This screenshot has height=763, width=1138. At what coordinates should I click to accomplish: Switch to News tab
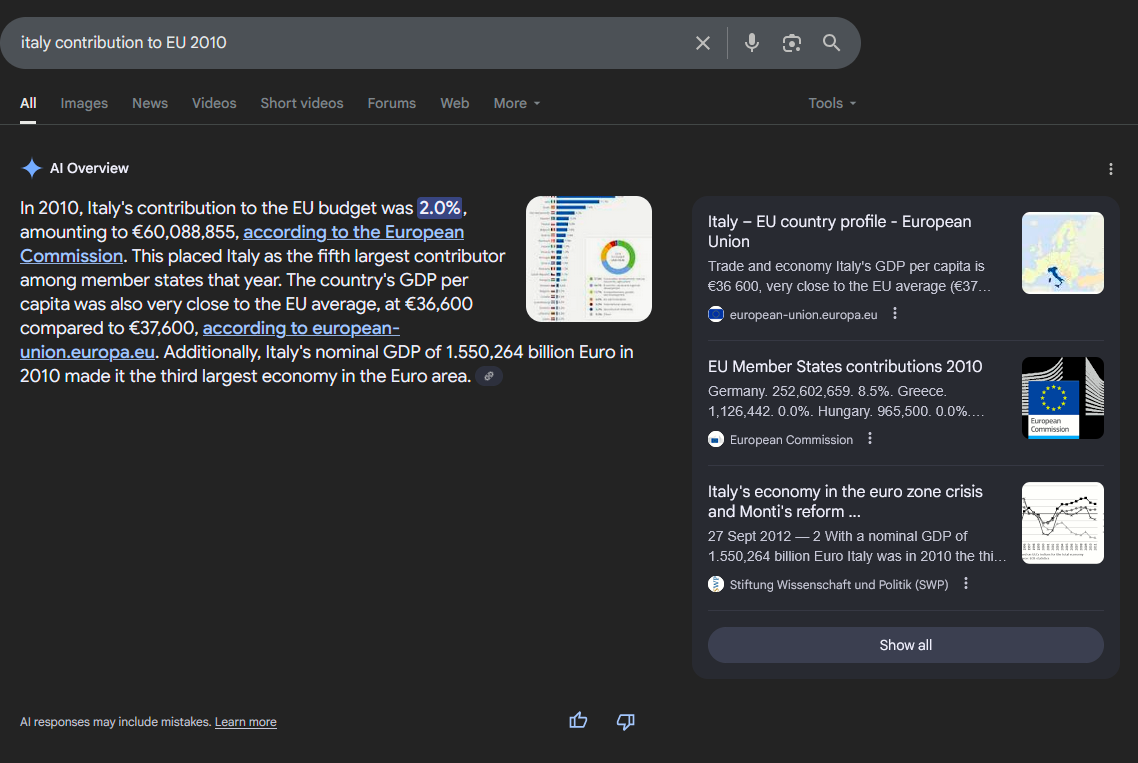pos(150,103)
